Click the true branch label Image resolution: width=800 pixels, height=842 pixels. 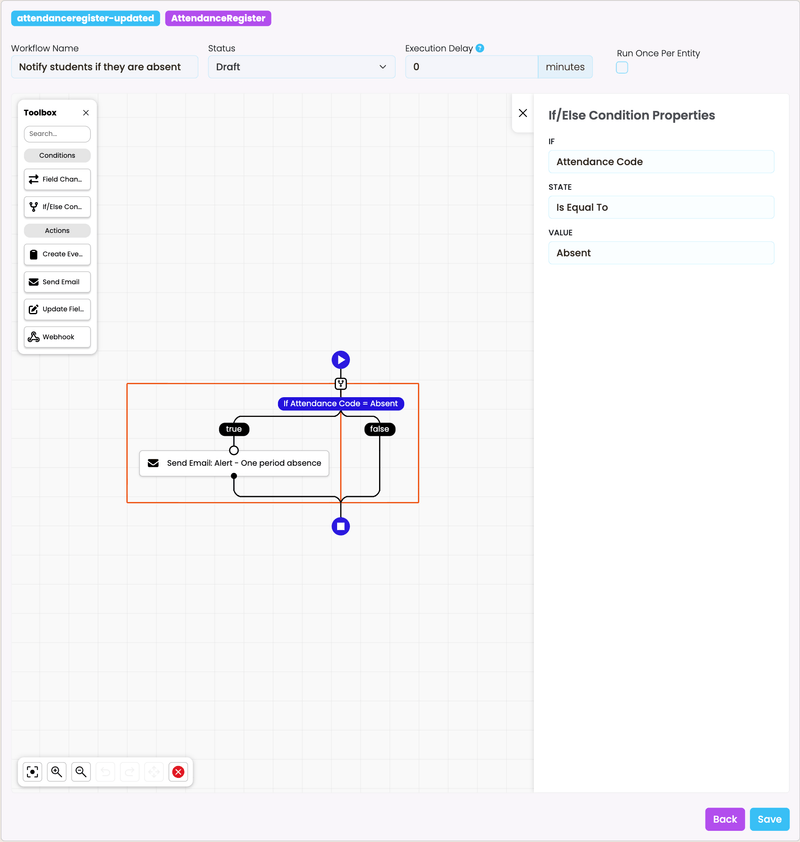click(234, 429)
